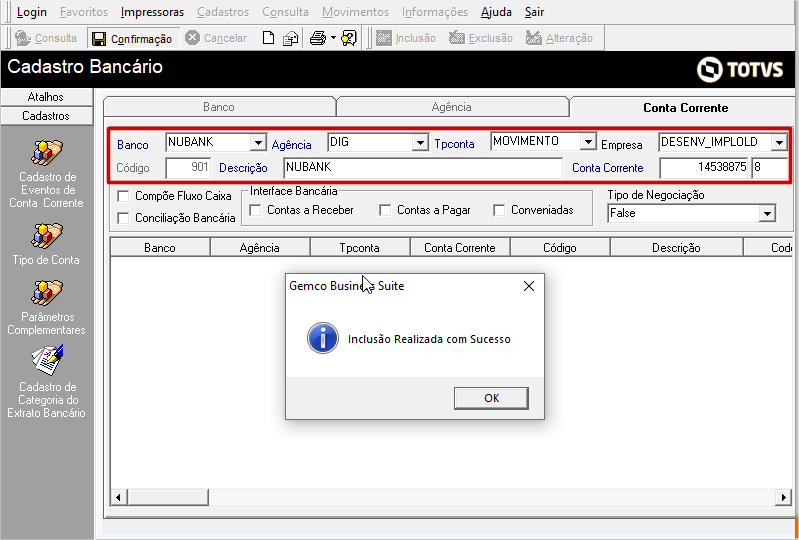Click the Conta Corrente number field 14538875
The width and height of the screenshot is (799, 540).
point(704,168)
